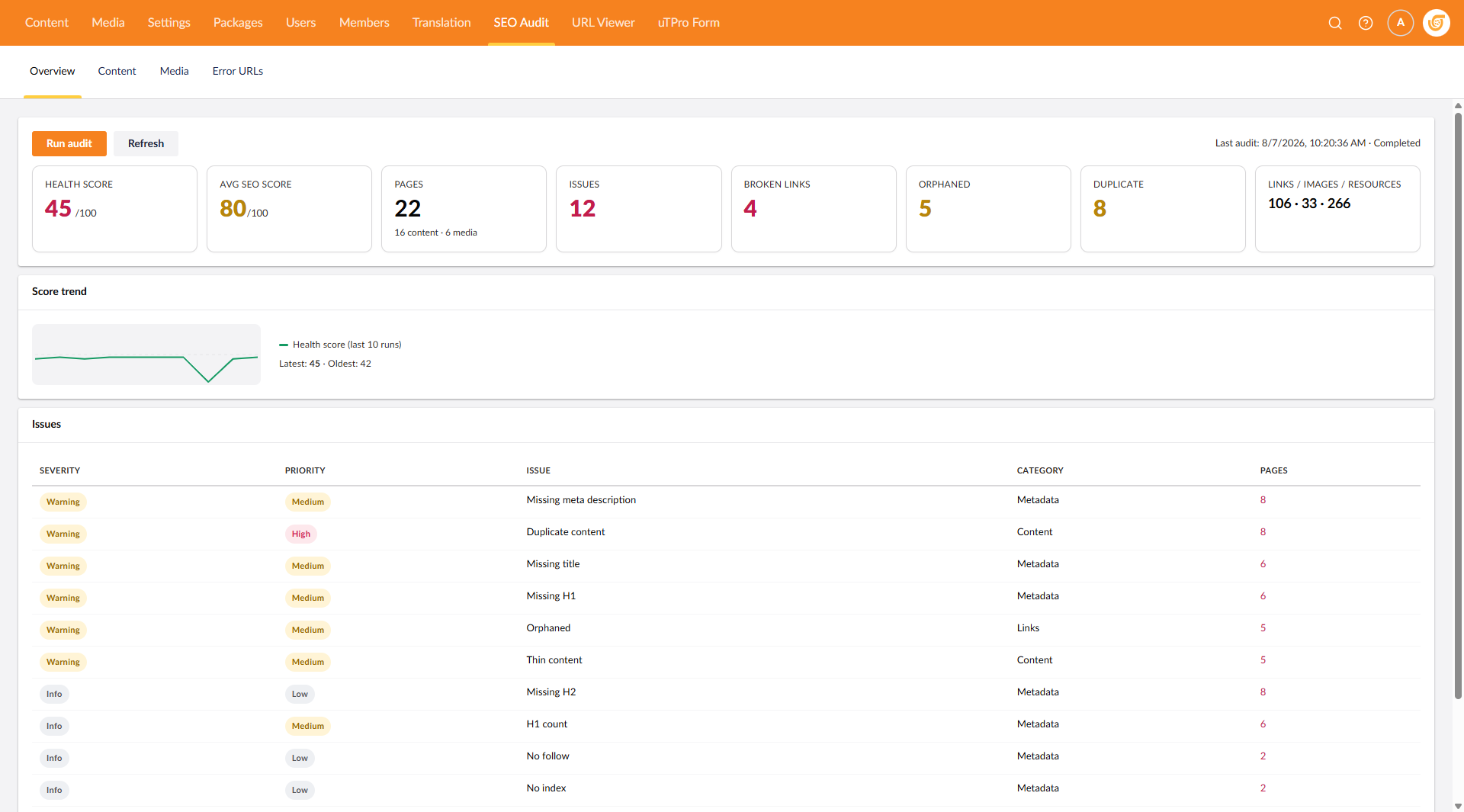
Task: Click the Warning badge in Missing title row
Action: point(63,566)
